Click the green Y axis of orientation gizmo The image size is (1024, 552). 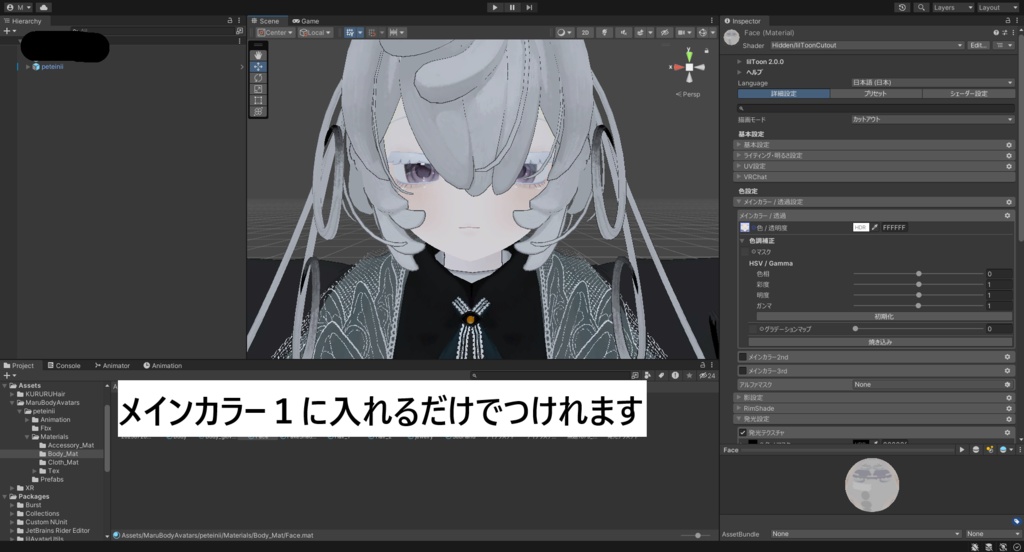tap(689, 55)
